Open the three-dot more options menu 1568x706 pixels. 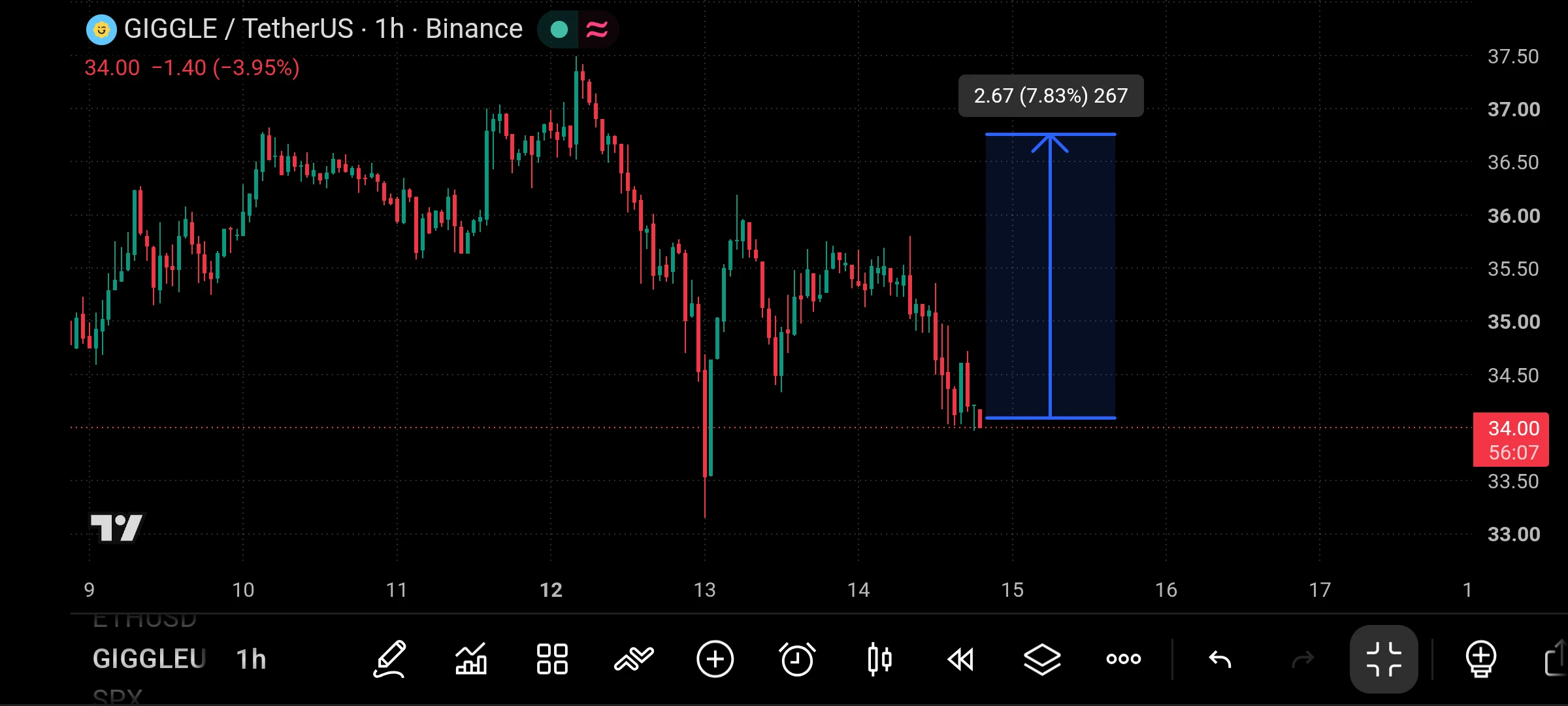1124,659
